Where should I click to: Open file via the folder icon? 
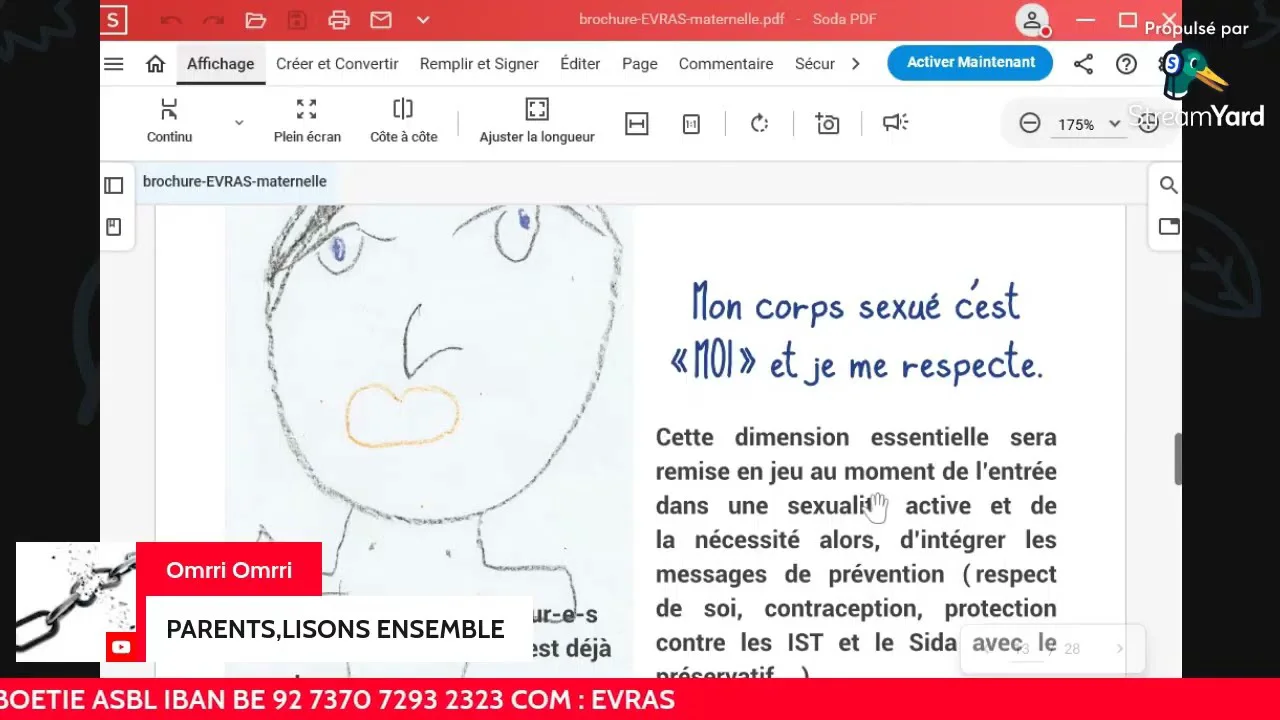click(x=255, y=20)
